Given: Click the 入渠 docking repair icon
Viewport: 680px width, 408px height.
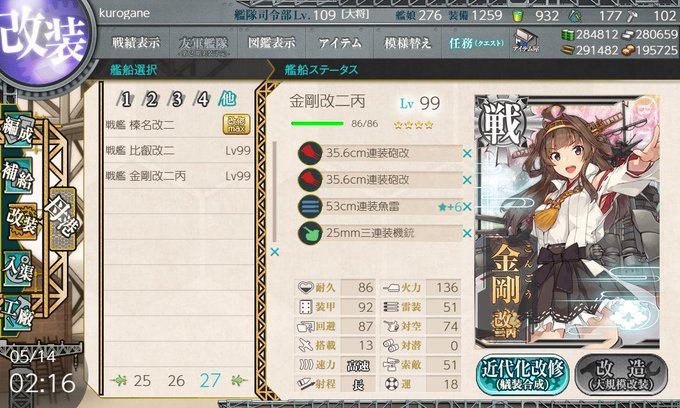Looking at the screenshot, I should point(17,268).
